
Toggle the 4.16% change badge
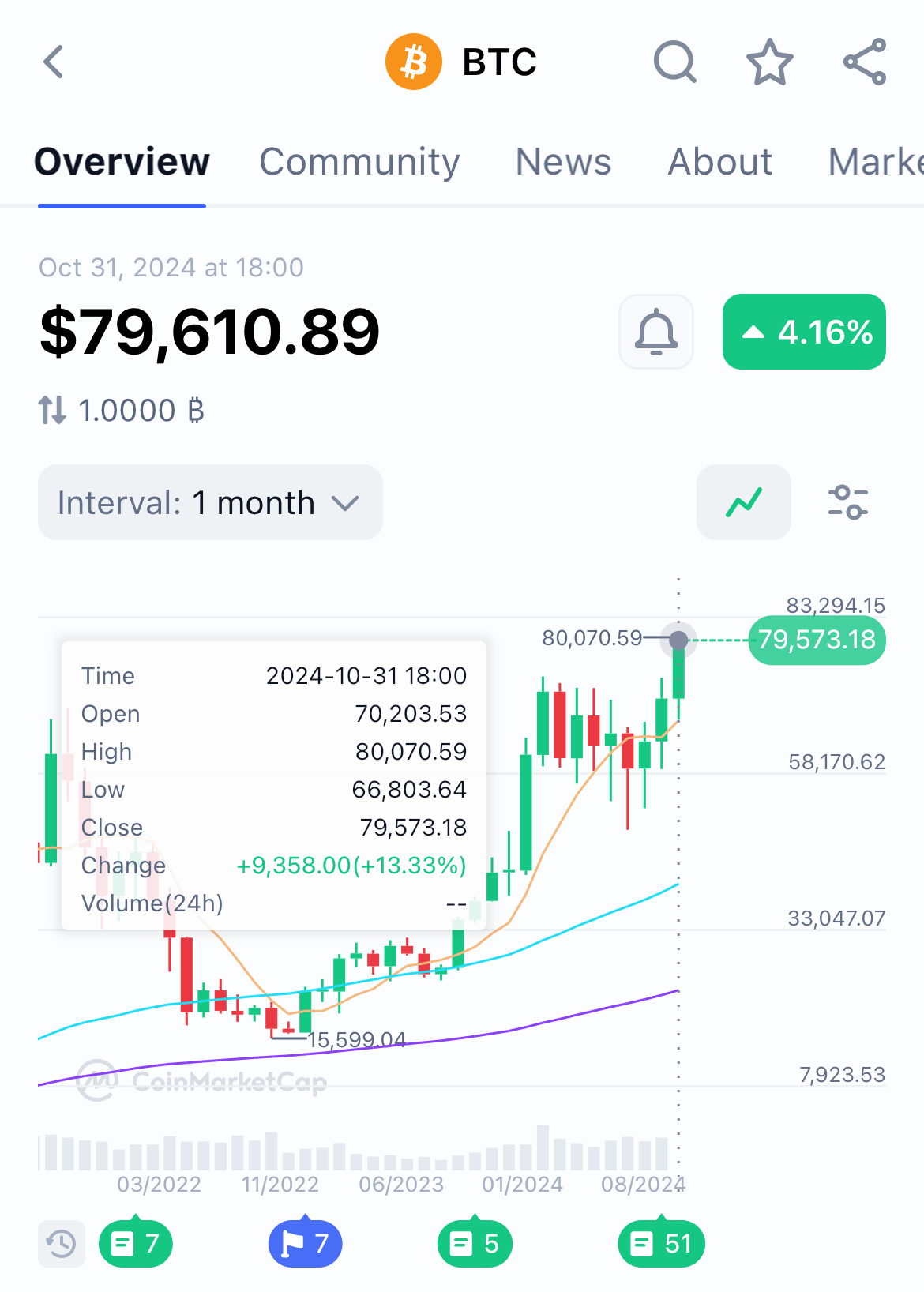(x=804, y=332)
